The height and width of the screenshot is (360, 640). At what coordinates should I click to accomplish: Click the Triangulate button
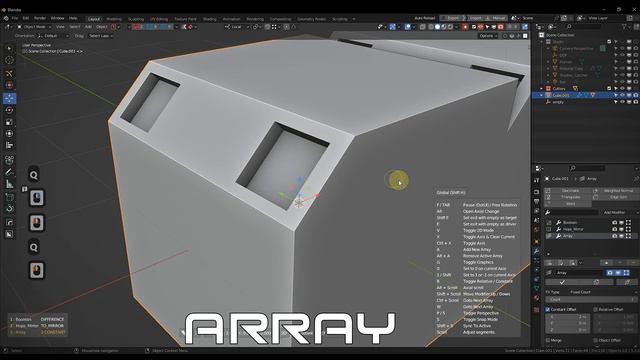(568, 197)
